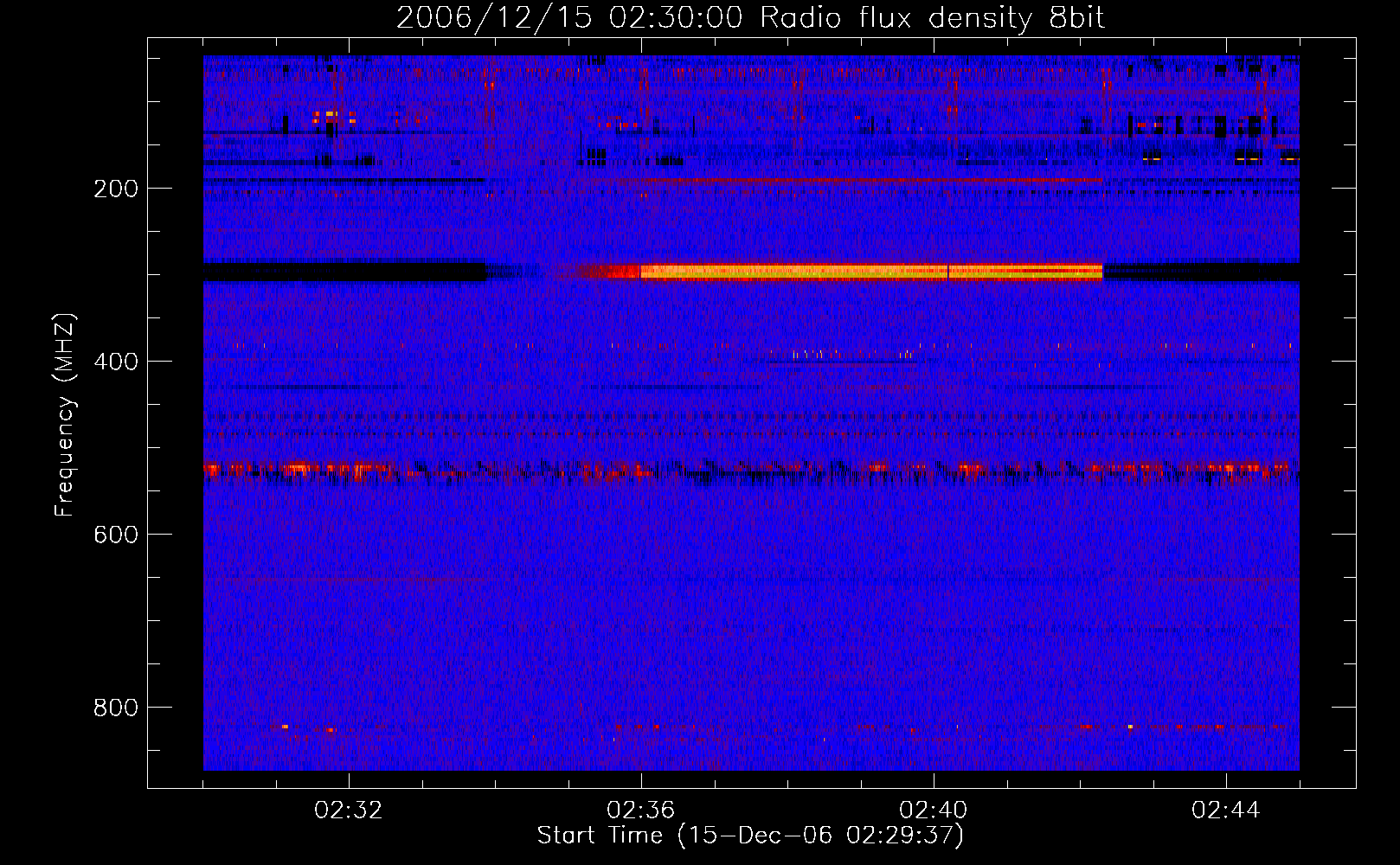This screenshot has height=865, width=1400.
Task: Click the 'Start Time (15-Dec-06 02:29:37)' x-axis label
Action: [750, 836]
